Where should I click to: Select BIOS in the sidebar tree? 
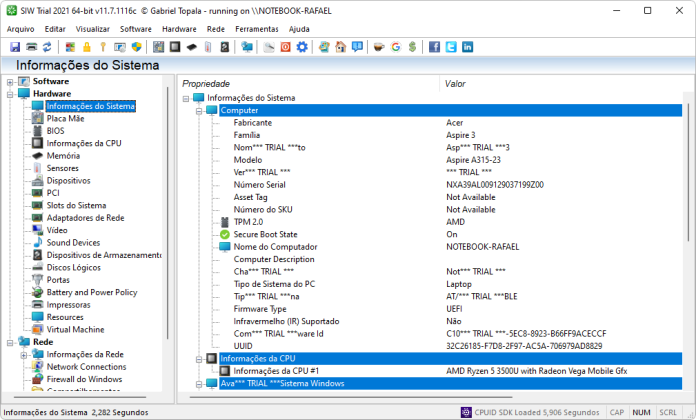55,131
